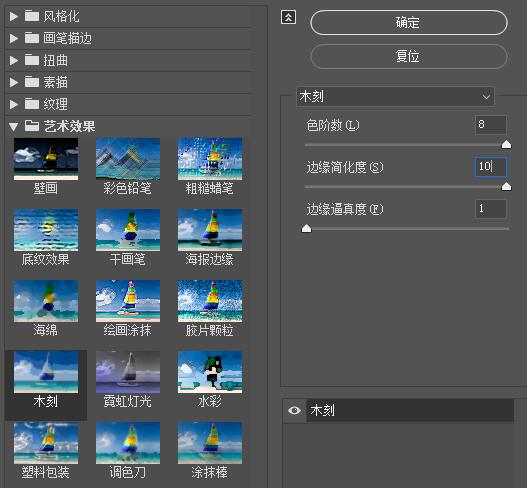Click the 色阶数 slider handle
This screenshot has height=488, width=527.
(x=506, y=145)
